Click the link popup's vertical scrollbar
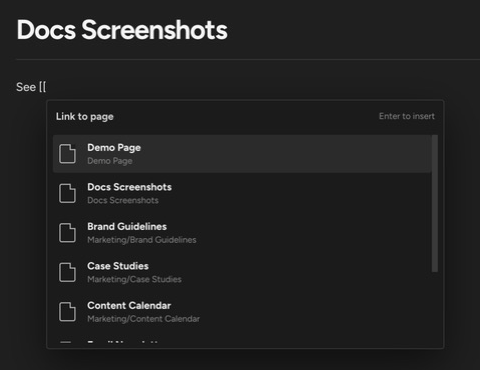Viewport: 480px width, 370px height. pos(435,203)
